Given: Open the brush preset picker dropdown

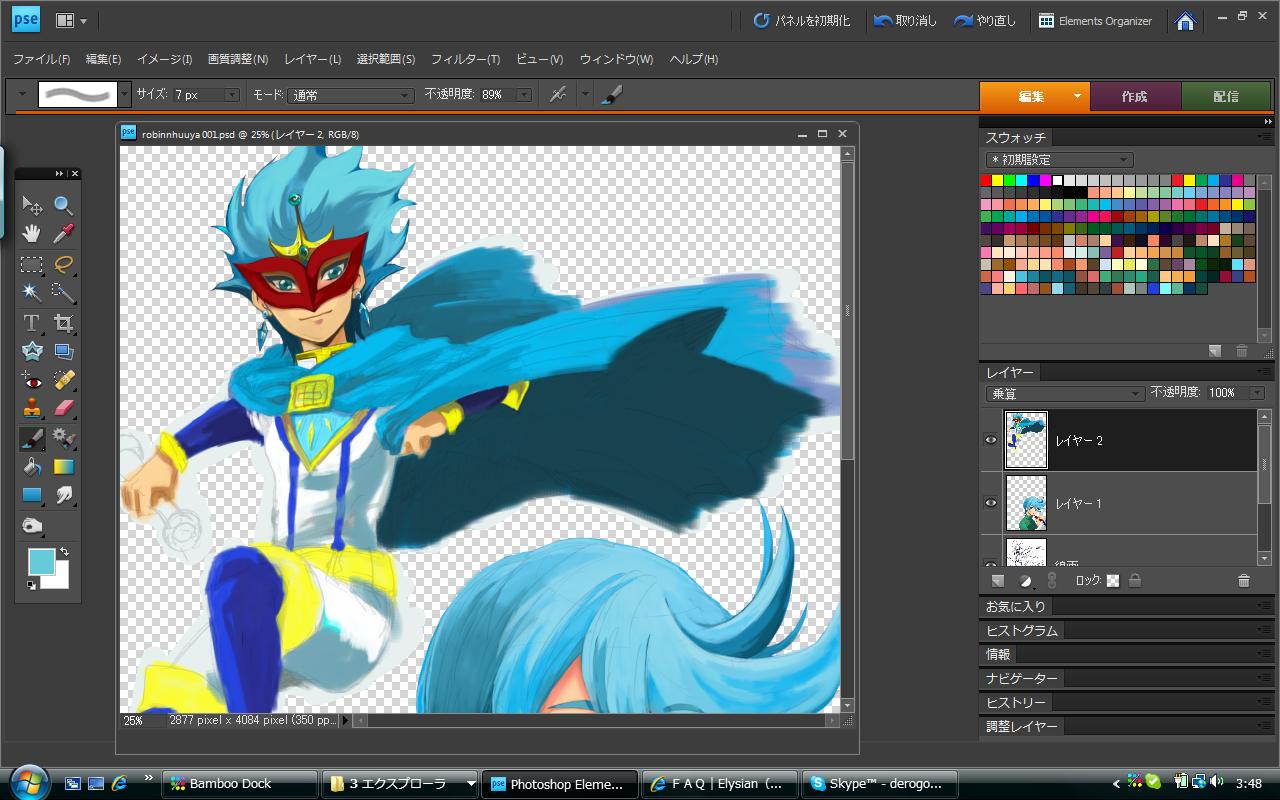Looking at the screenshot, I should [124, 94].
